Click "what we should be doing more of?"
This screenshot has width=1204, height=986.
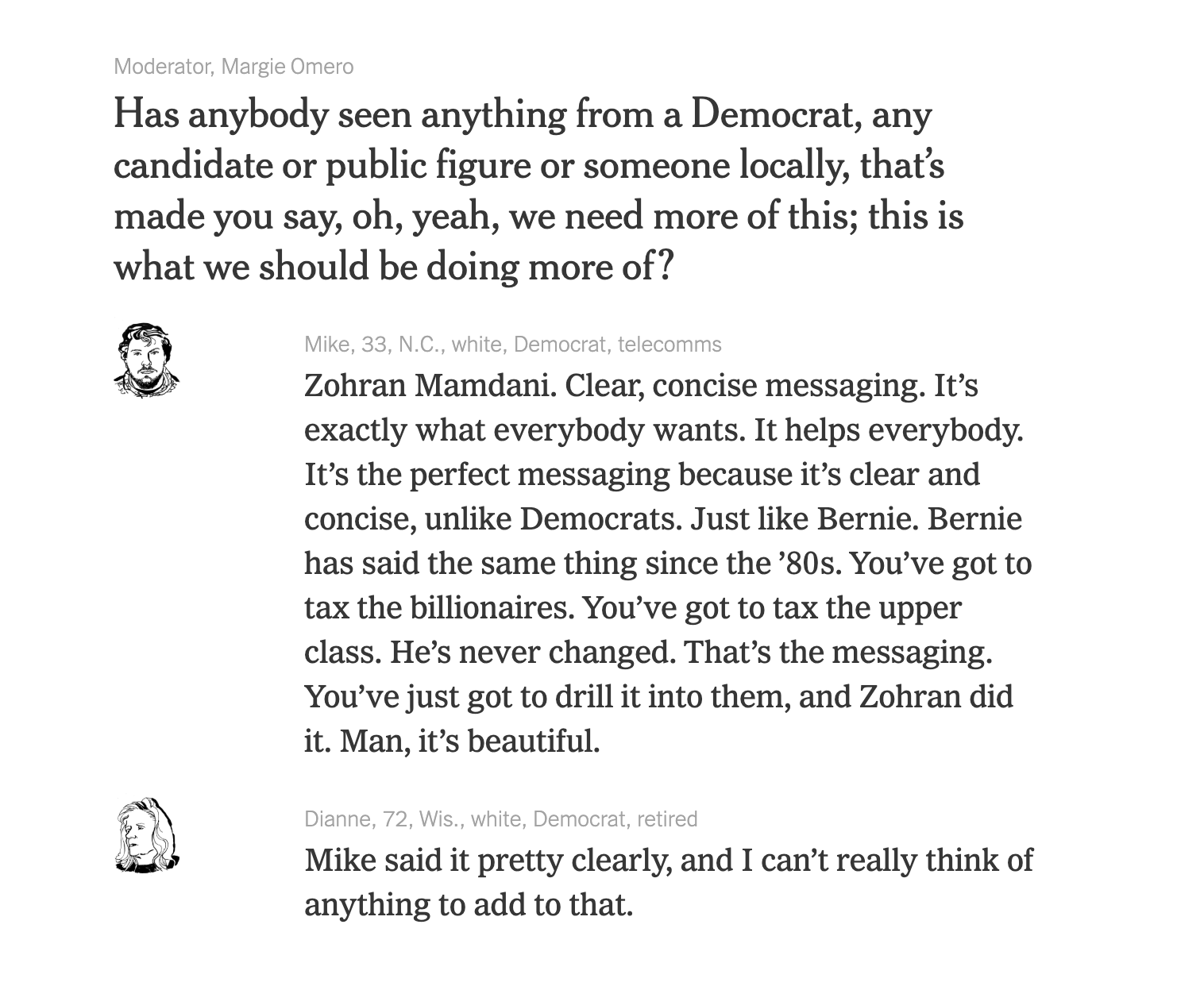393,267
